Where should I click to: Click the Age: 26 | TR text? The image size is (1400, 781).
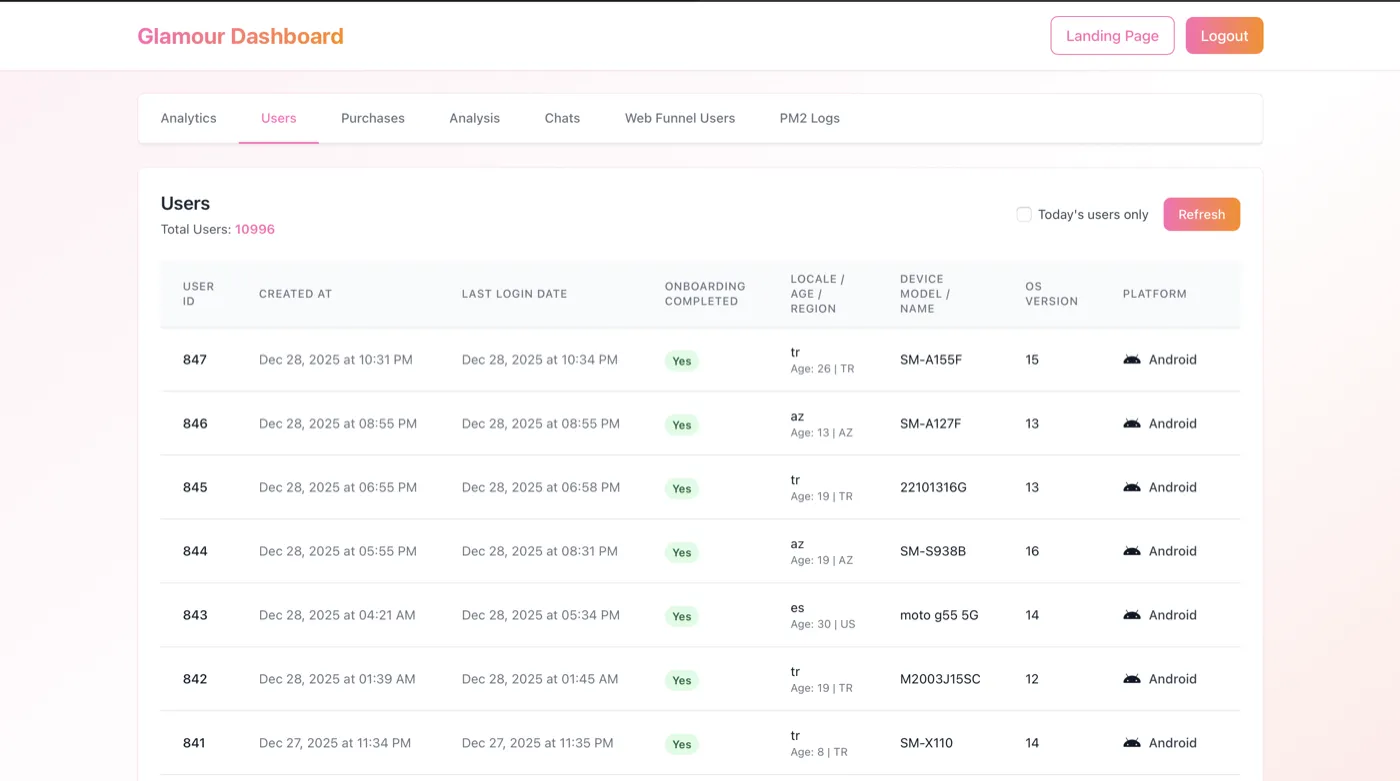(x=822, y=369)
